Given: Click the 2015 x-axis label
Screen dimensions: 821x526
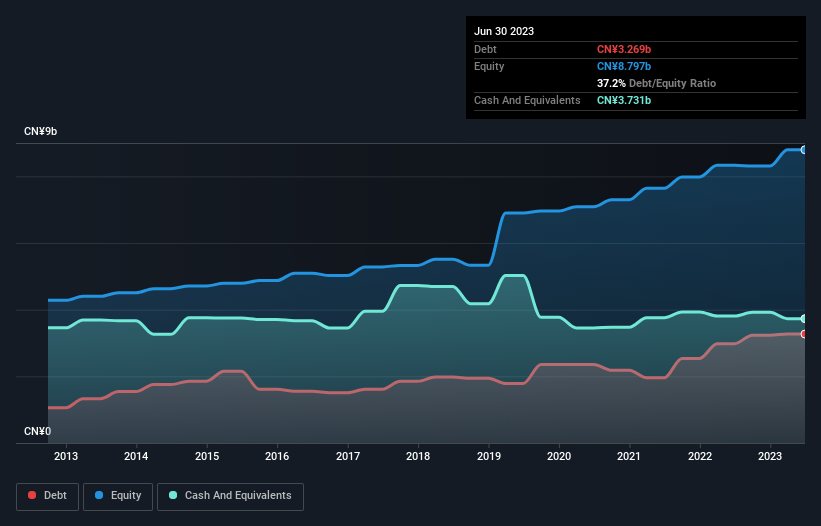Looking at the screenshot, I should coord(207,456).
